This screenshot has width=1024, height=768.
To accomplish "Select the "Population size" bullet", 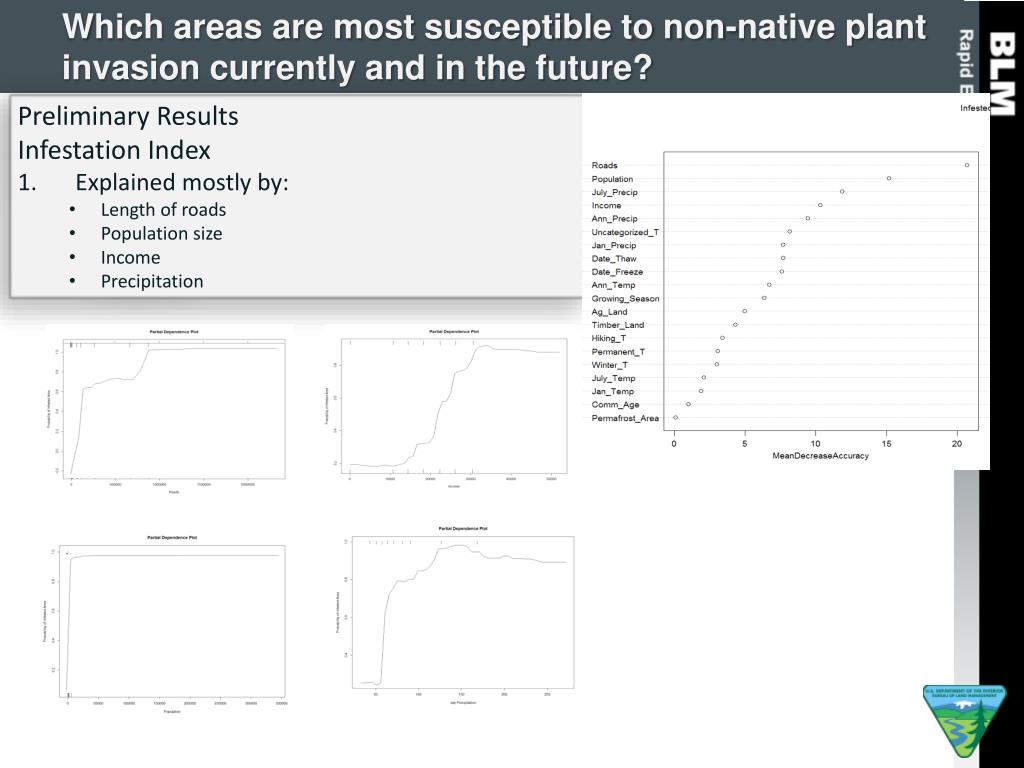I will tap(161, 234).
